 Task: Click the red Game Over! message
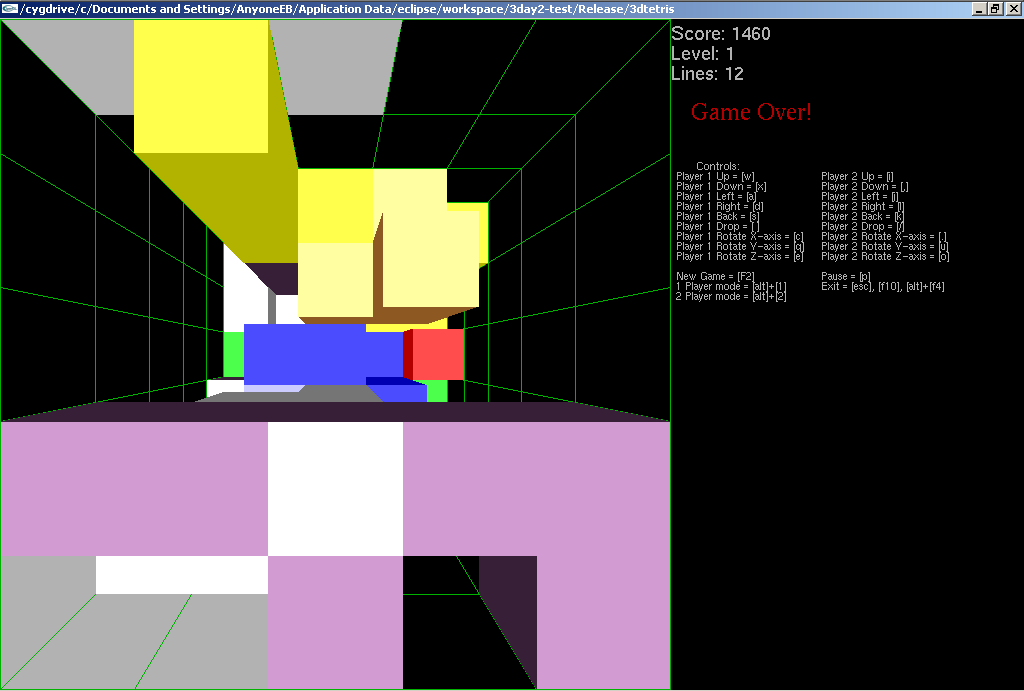pyautogui.click(x=751, y=112)
